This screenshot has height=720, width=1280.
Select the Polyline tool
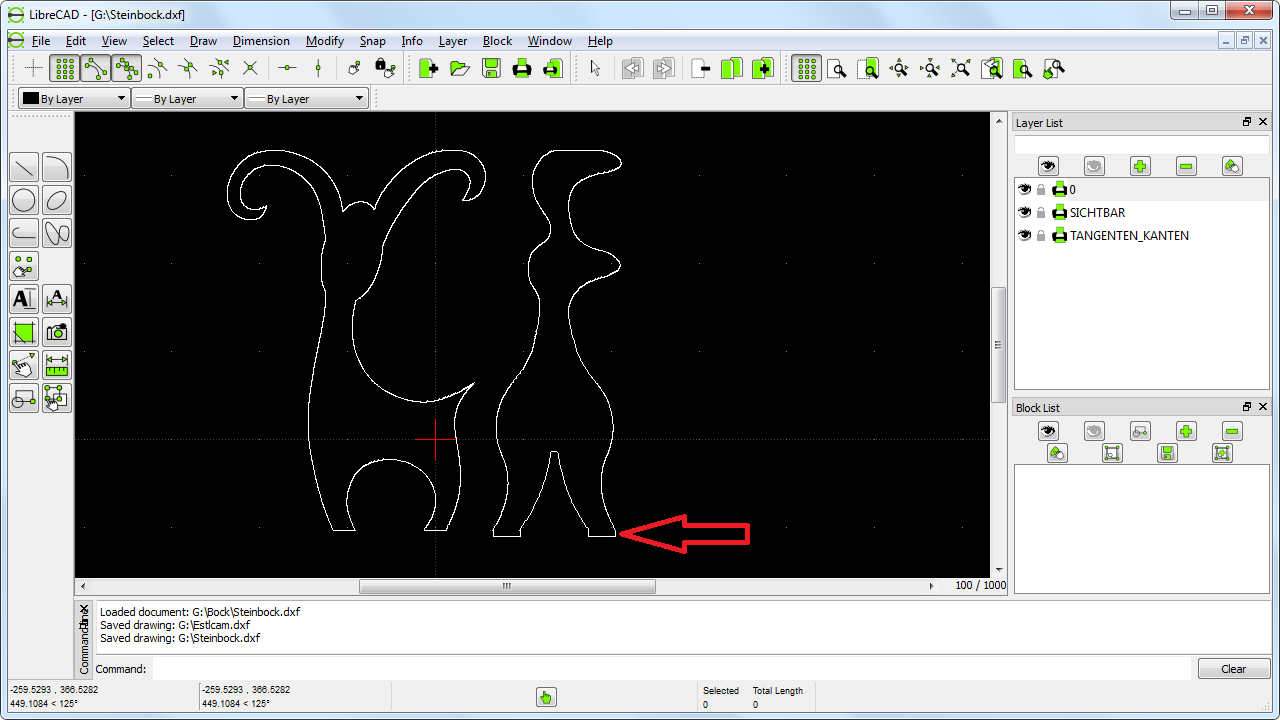[24, 233]
